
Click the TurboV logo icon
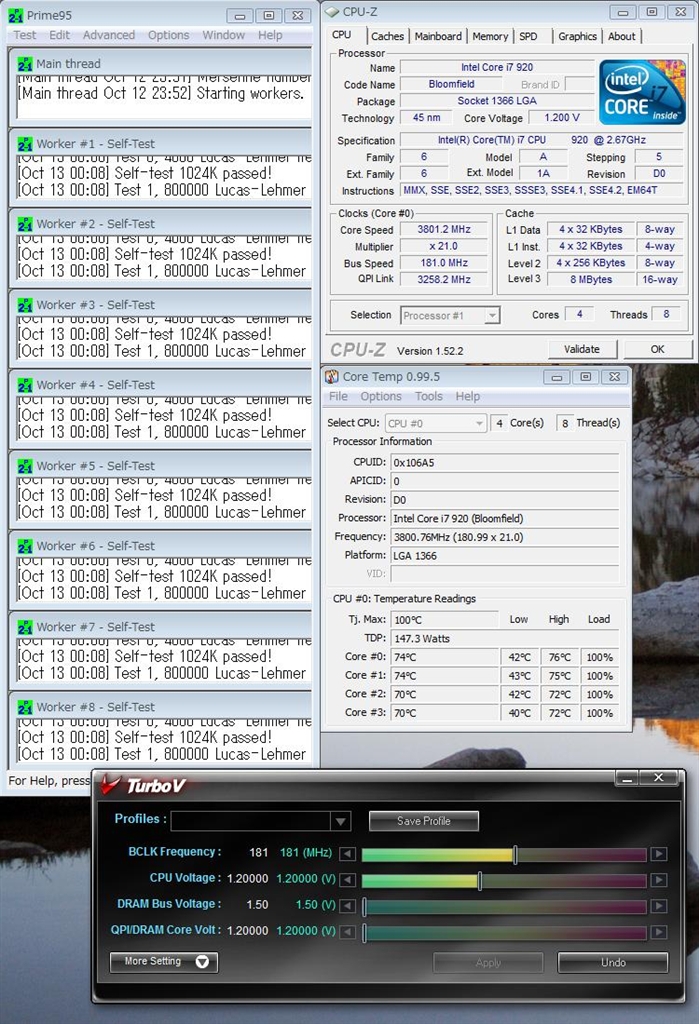(x=111, y=784)
